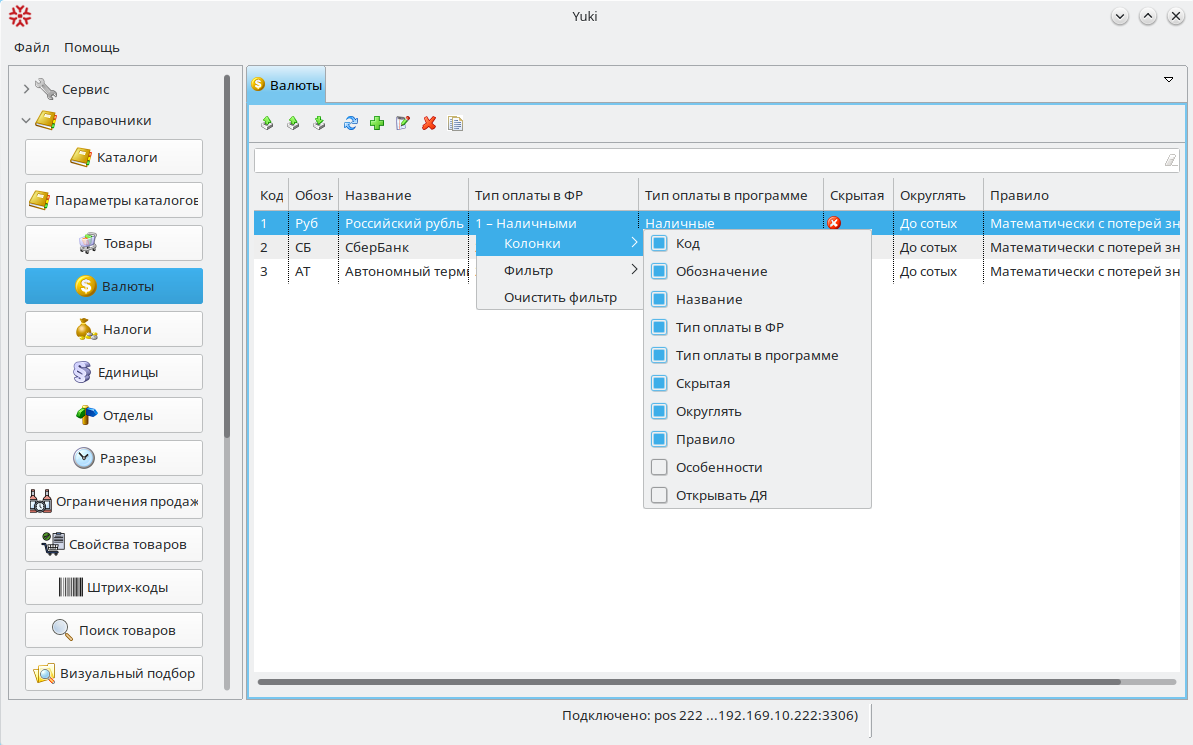Viewport: 1193px width, 745px height.
Task: Toggle Тип оплаты в программе checkbox
Action: coord(659,355)
